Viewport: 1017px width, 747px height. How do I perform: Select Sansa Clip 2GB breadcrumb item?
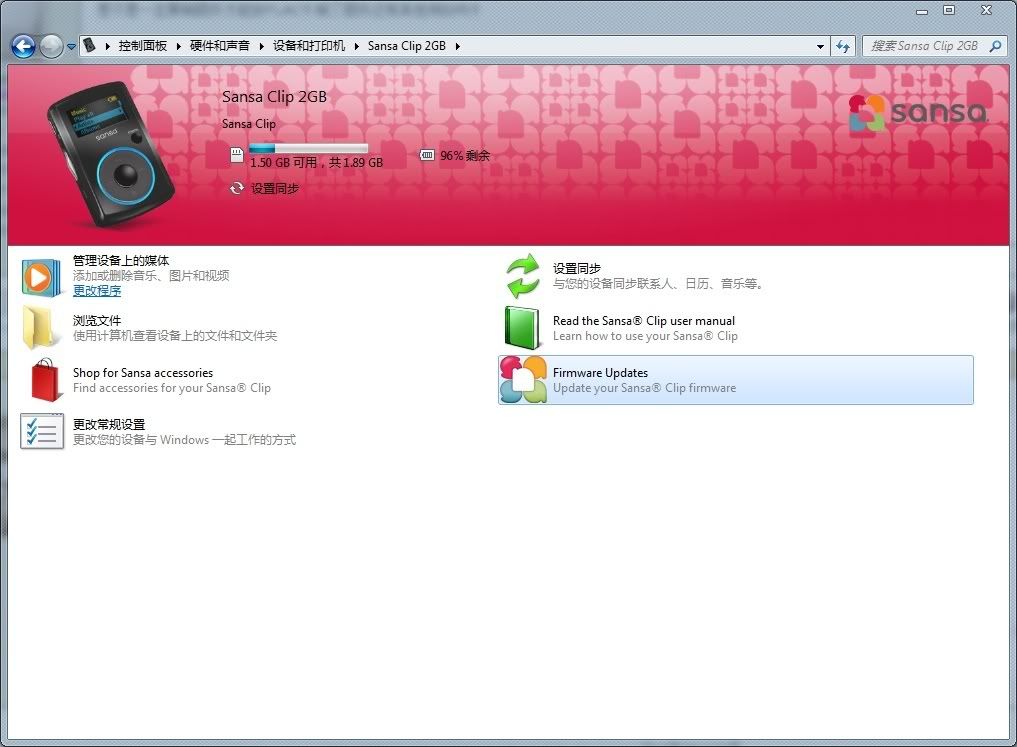[x=407, y=46]
